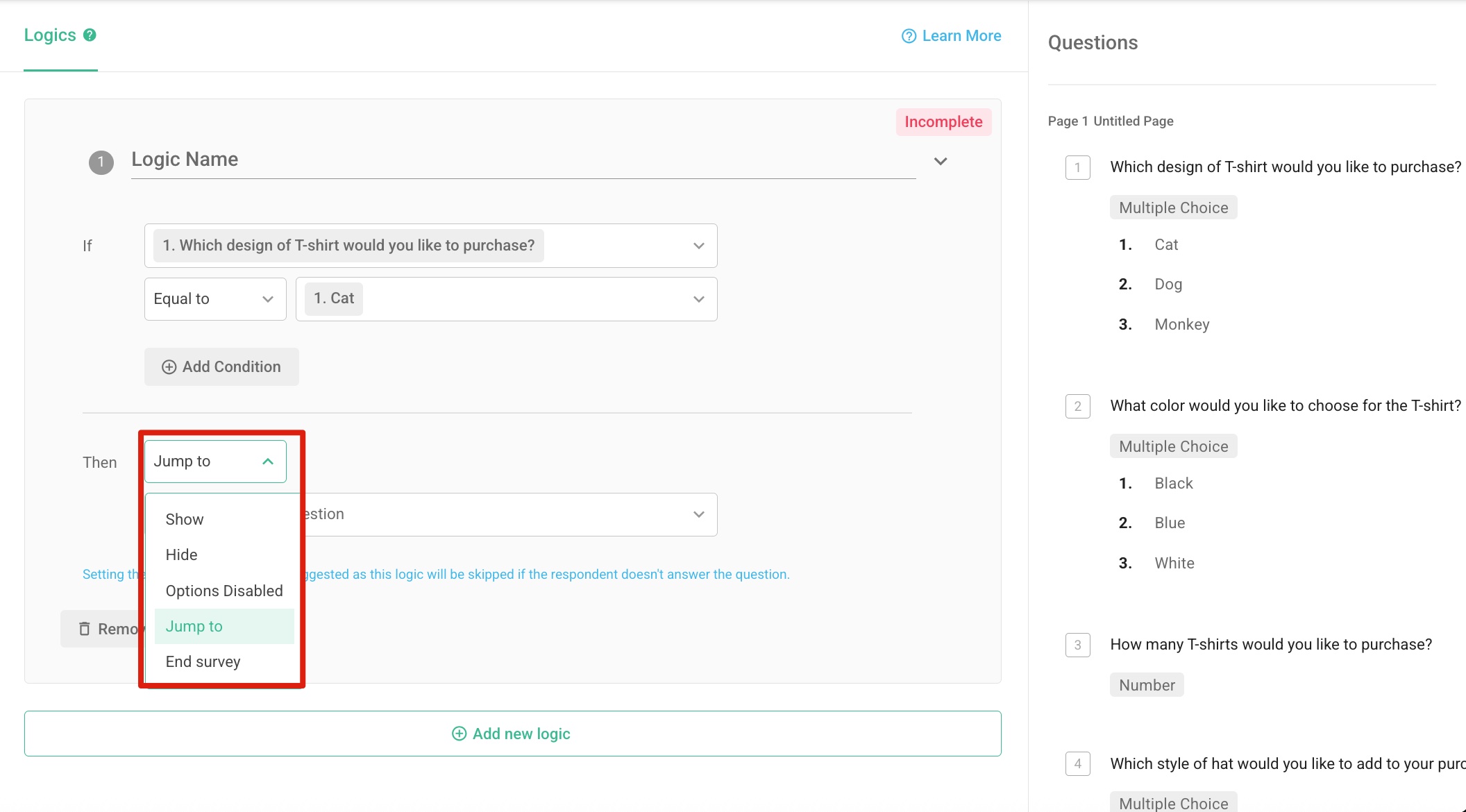
Task: Select Options Disabled from the list
Action: 224,590
